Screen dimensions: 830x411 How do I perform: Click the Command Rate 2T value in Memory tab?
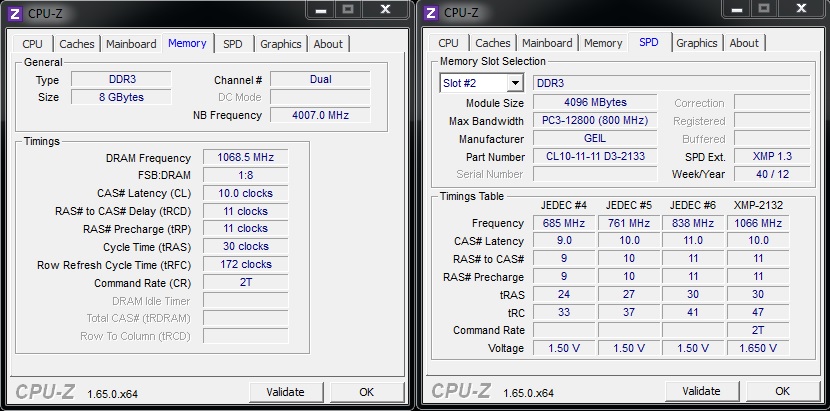click(246, 282)
